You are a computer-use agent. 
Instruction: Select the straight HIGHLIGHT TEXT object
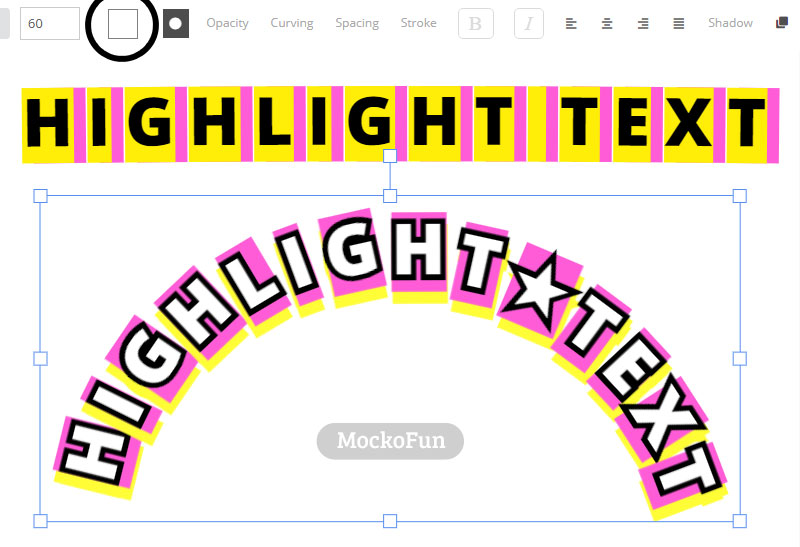click(x=401, y=125)
